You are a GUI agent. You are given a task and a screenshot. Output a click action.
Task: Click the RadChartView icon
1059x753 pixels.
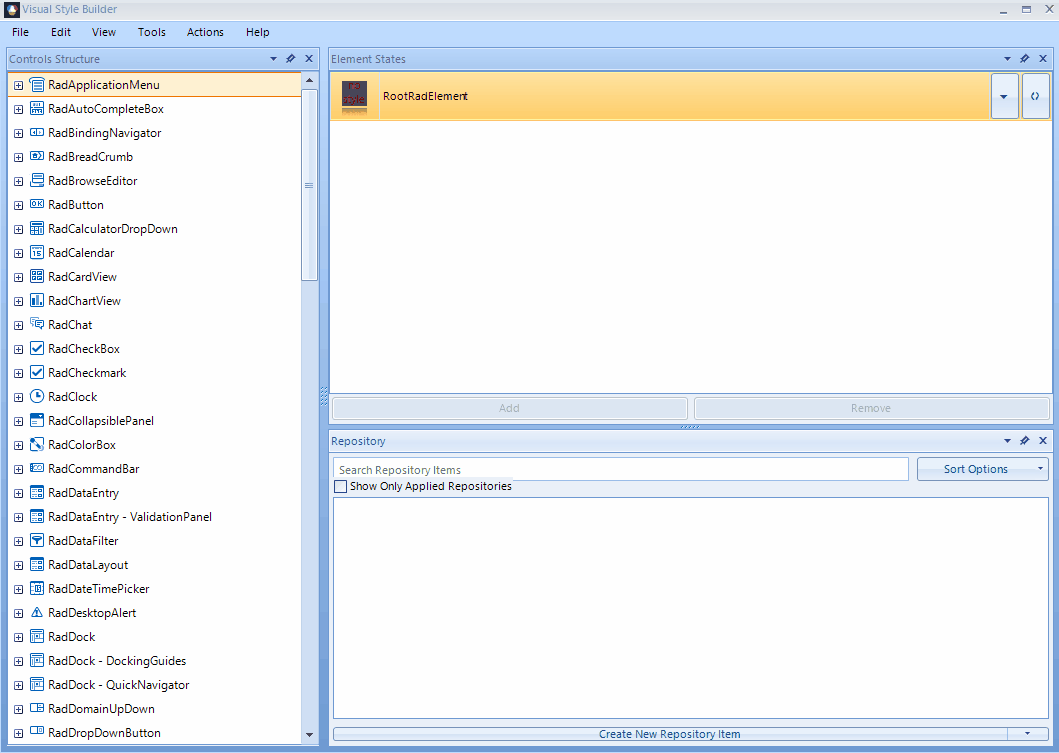point(37,301)
